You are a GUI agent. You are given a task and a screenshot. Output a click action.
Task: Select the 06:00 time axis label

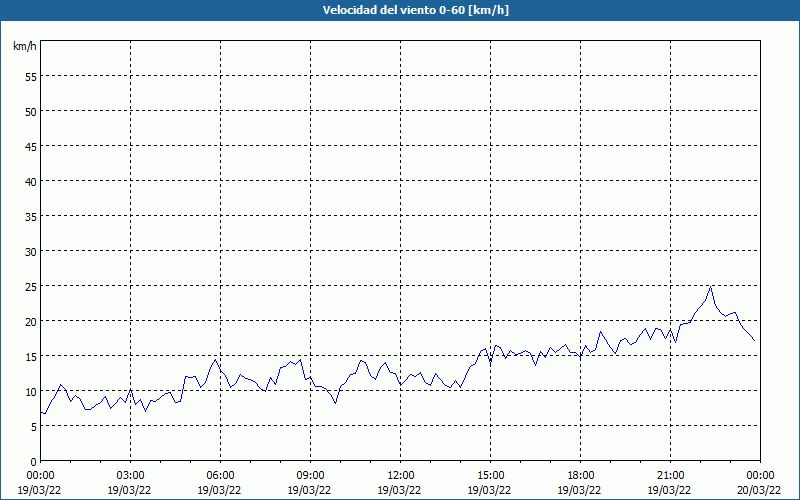point(220,476)
